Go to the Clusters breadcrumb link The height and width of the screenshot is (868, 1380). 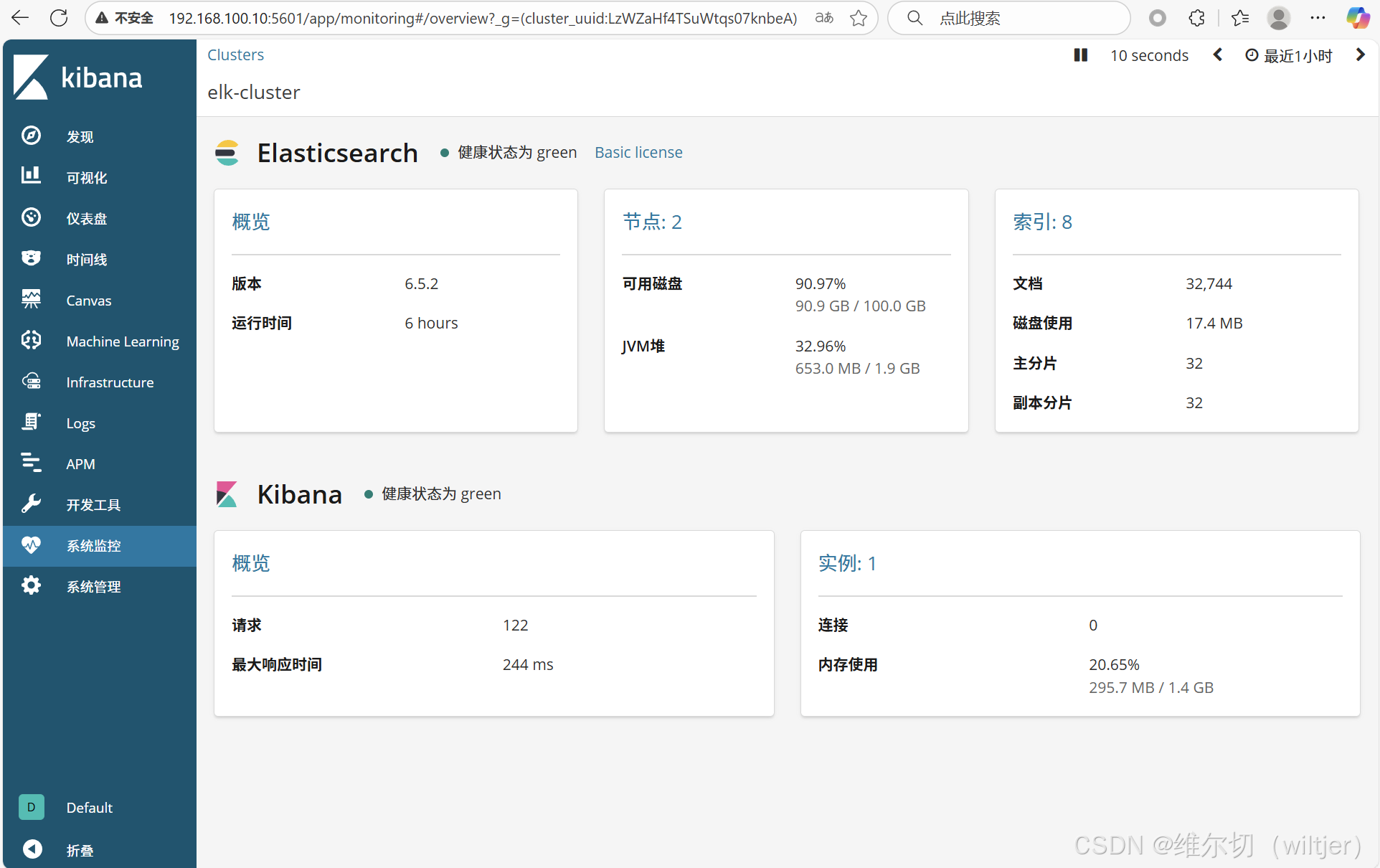pos(235,55)
